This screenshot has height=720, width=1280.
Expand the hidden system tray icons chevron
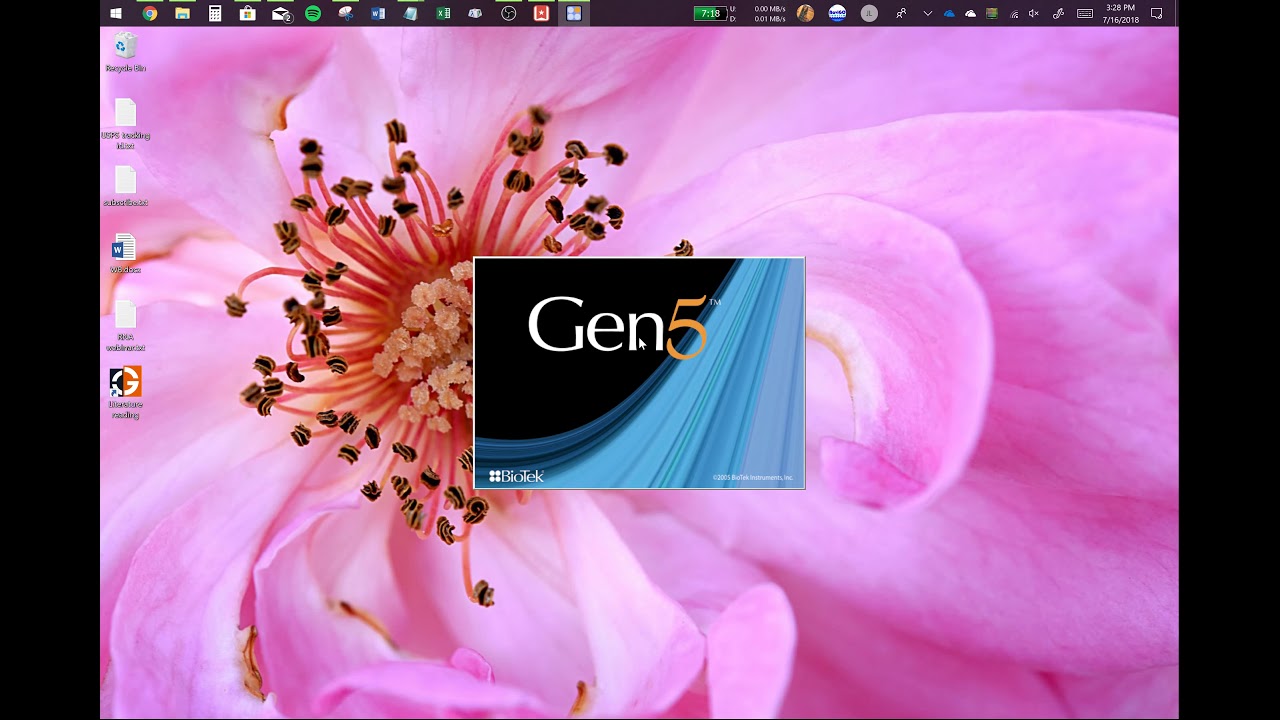[x=928, y=13]
